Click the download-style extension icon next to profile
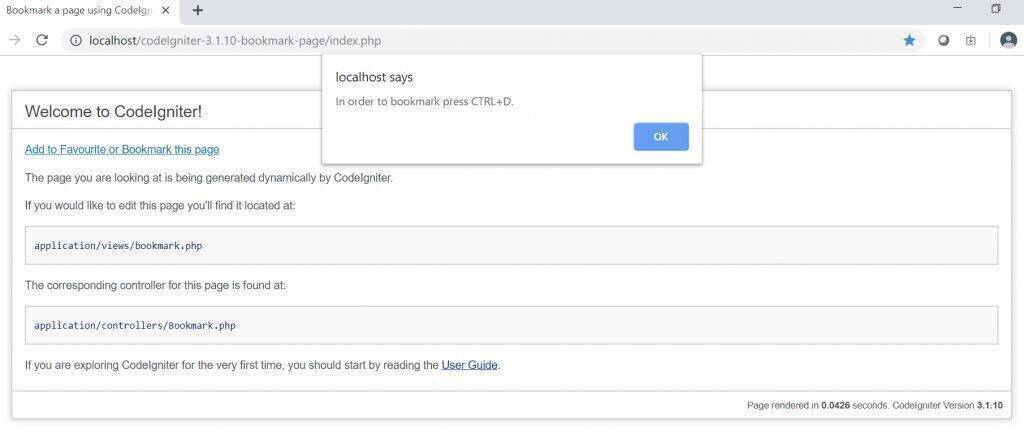Viewport: 1024px width, 434px height. click(971, 40)
